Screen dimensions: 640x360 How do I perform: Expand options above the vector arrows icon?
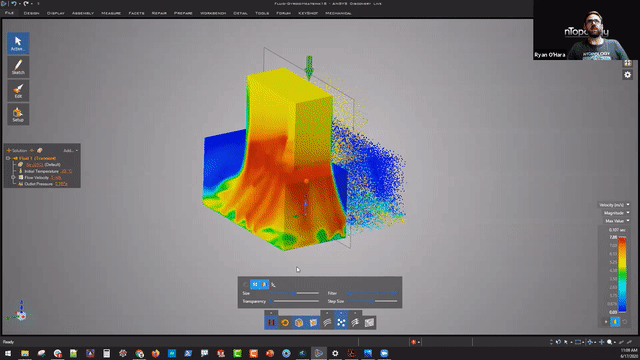tap(355, 313)
